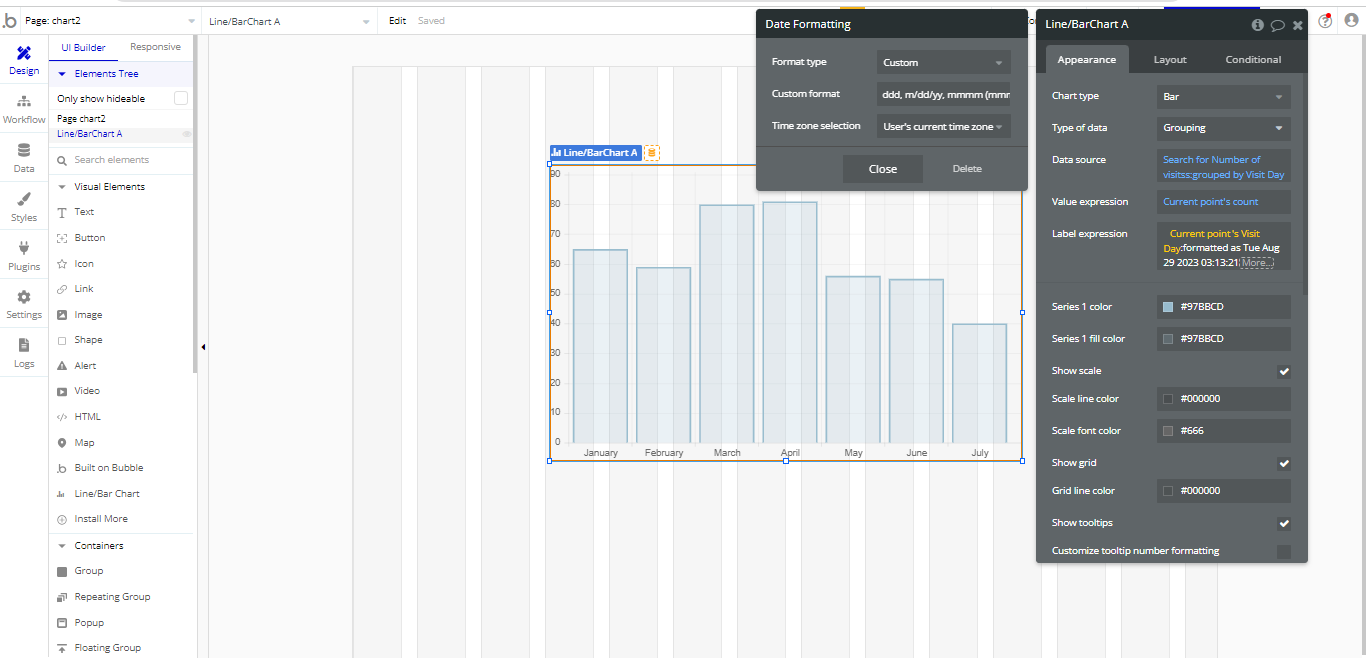Toggle the Show scale checkbox
The image size is (1366, 658).
[x=1284, y=371]
